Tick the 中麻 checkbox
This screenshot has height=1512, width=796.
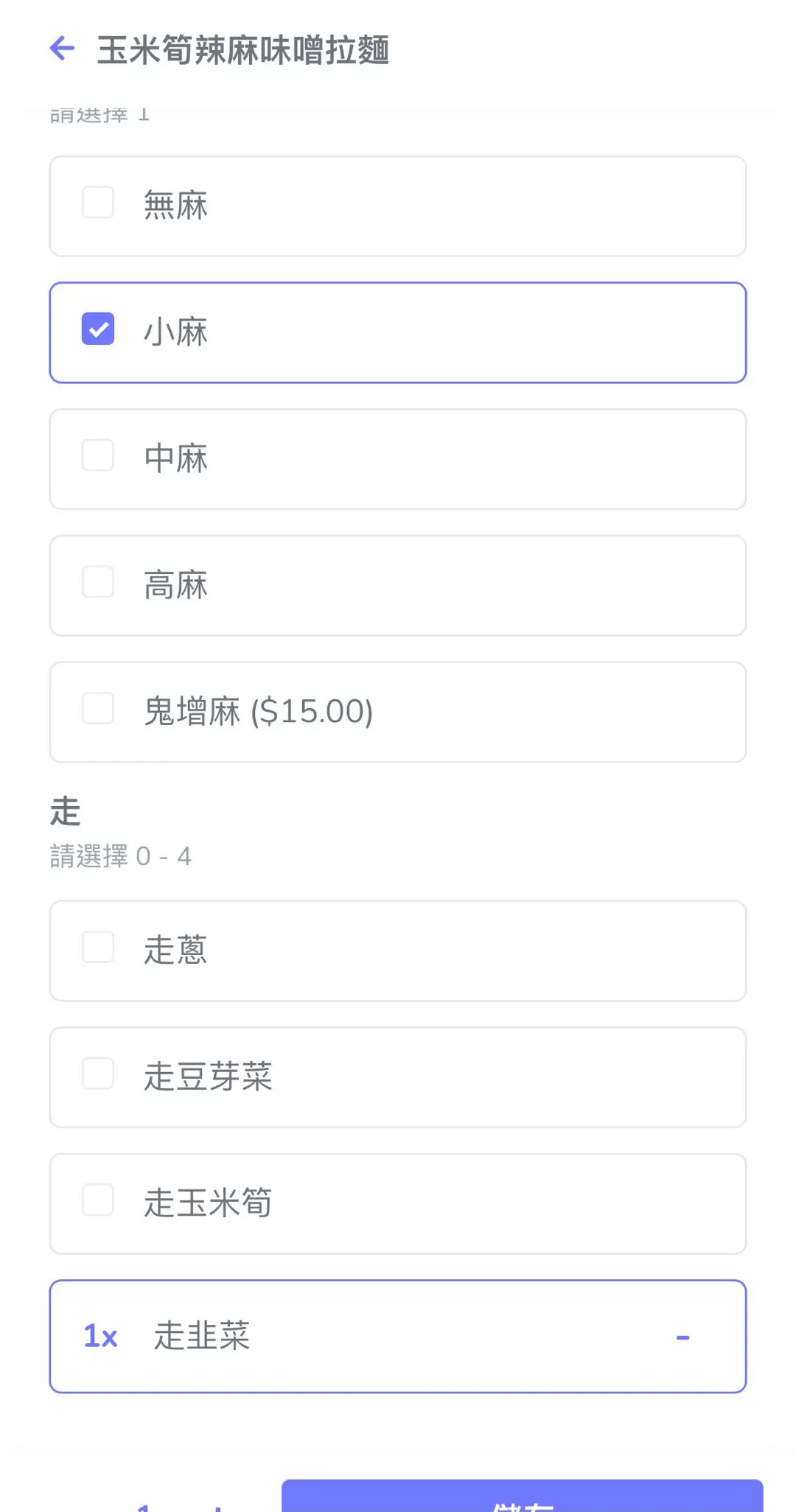pyautogui.click(x=98, y=455)
